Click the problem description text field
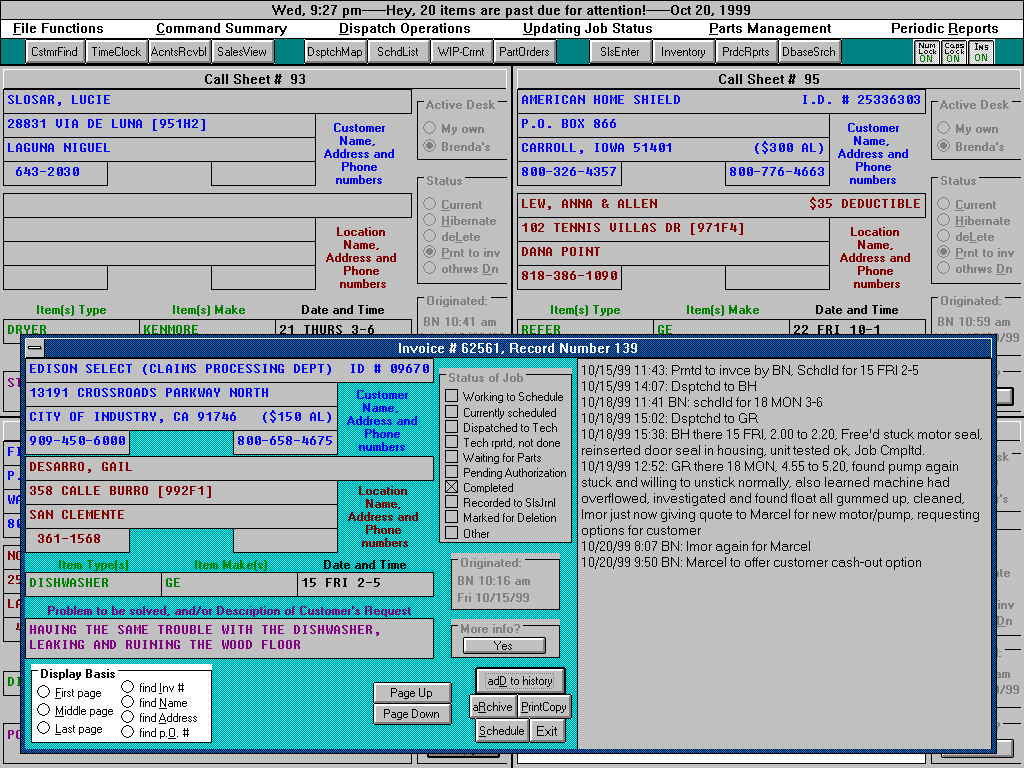1024x768 pixels. pyautogui.click(x=230, y=638)
